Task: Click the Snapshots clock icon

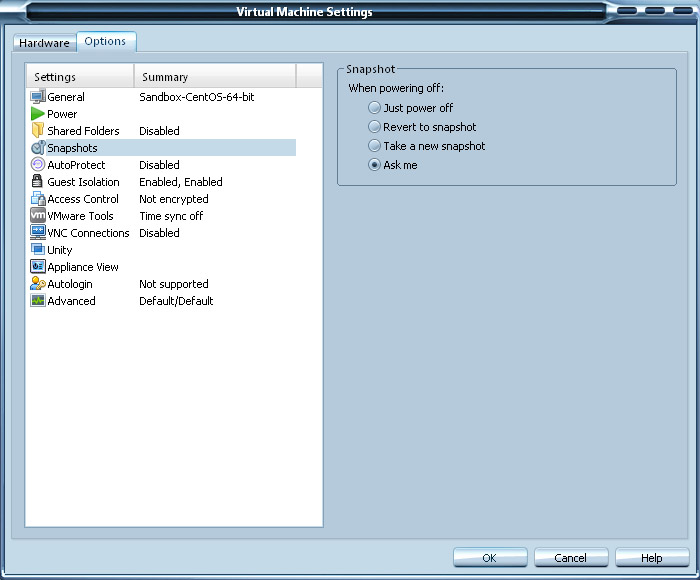Action: (38, 147)
